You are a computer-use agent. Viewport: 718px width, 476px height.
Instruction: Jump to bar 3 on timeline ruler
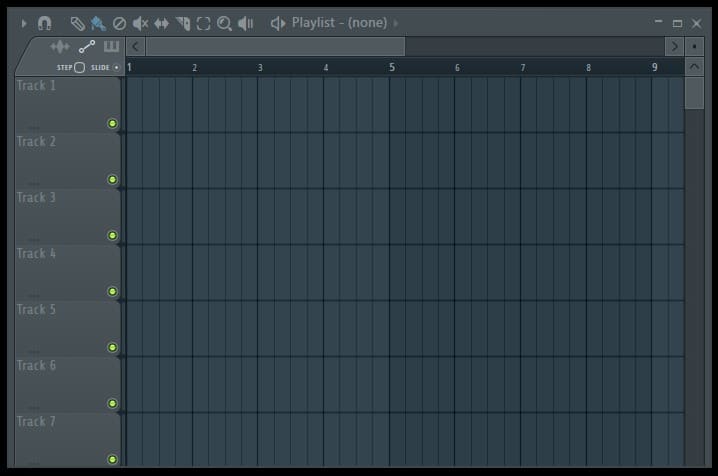260,68
